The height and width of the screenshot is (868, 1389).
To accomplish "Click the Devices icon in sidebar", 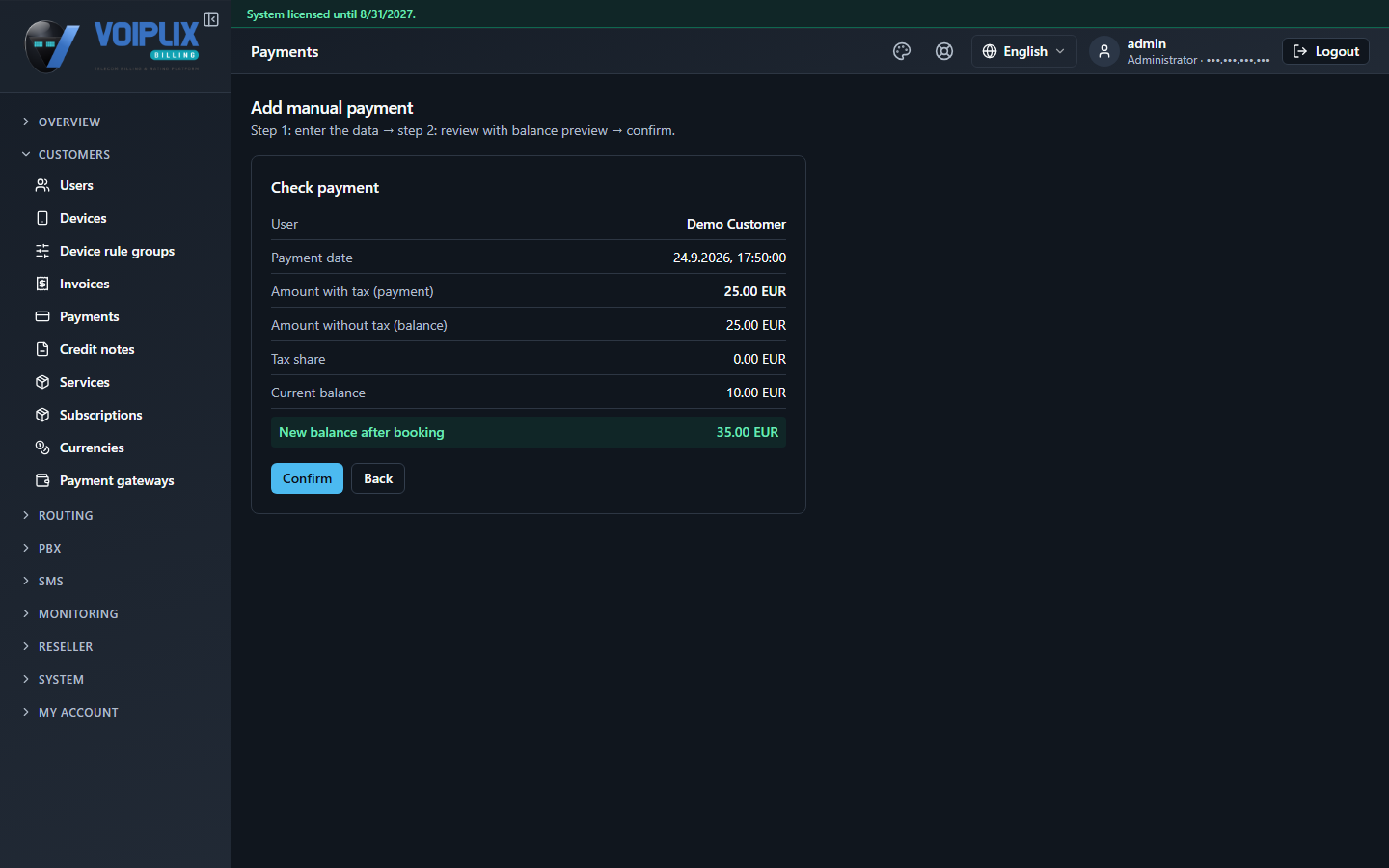I will click(x=42, y=218).
